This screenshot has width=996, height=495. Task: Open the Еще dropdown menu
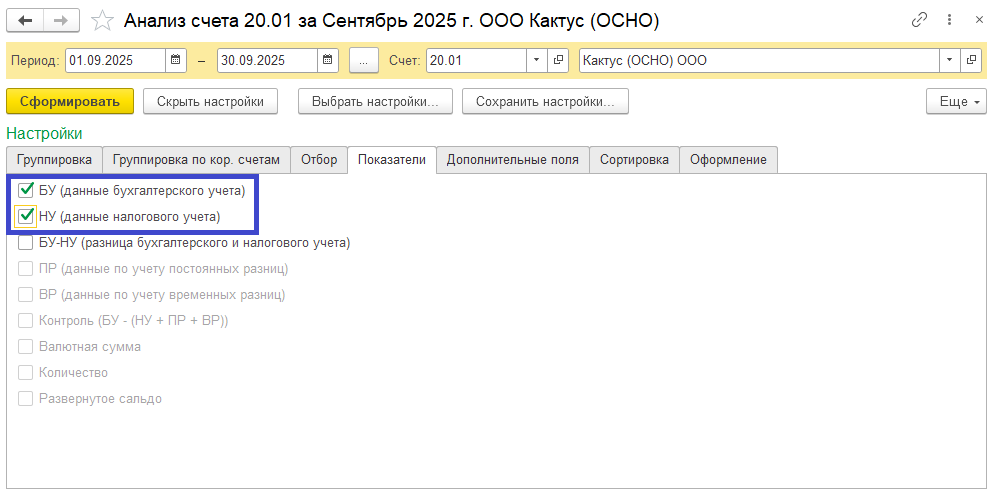956,101
